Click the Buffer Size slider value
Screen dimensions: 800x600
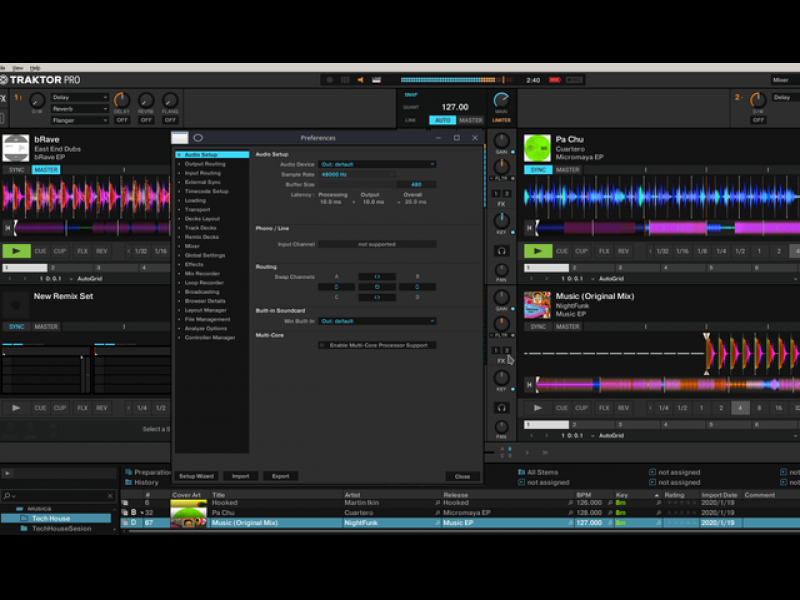tap(415, 184)
